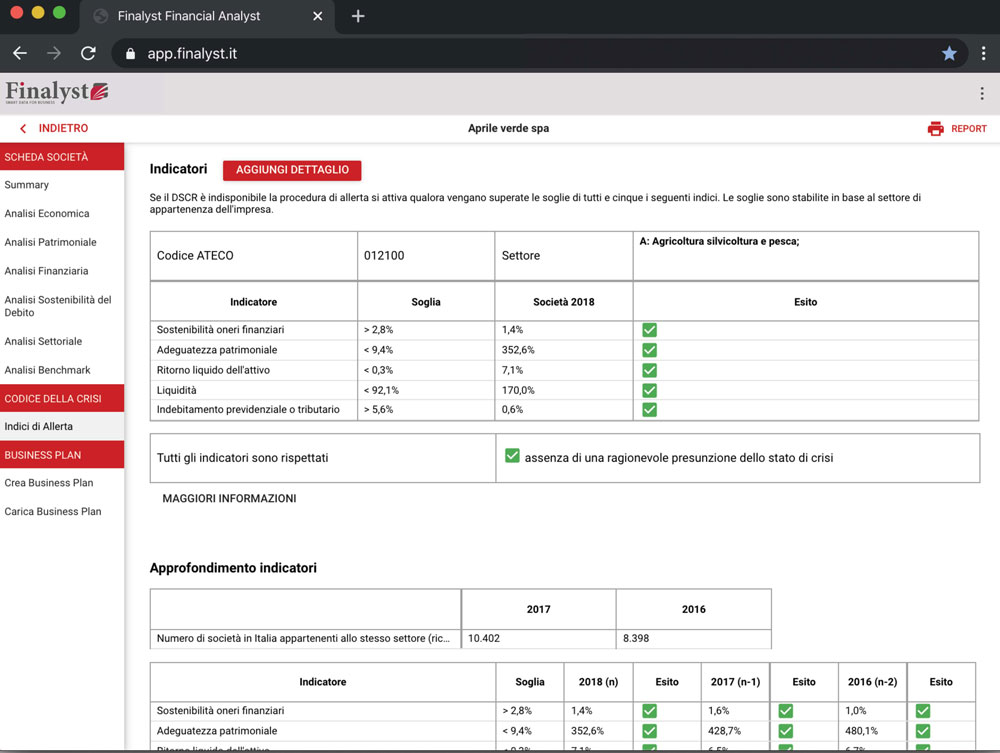1000x753 pixels.
Task: Click green check for Liquidità row
Action: pos(649,390)
